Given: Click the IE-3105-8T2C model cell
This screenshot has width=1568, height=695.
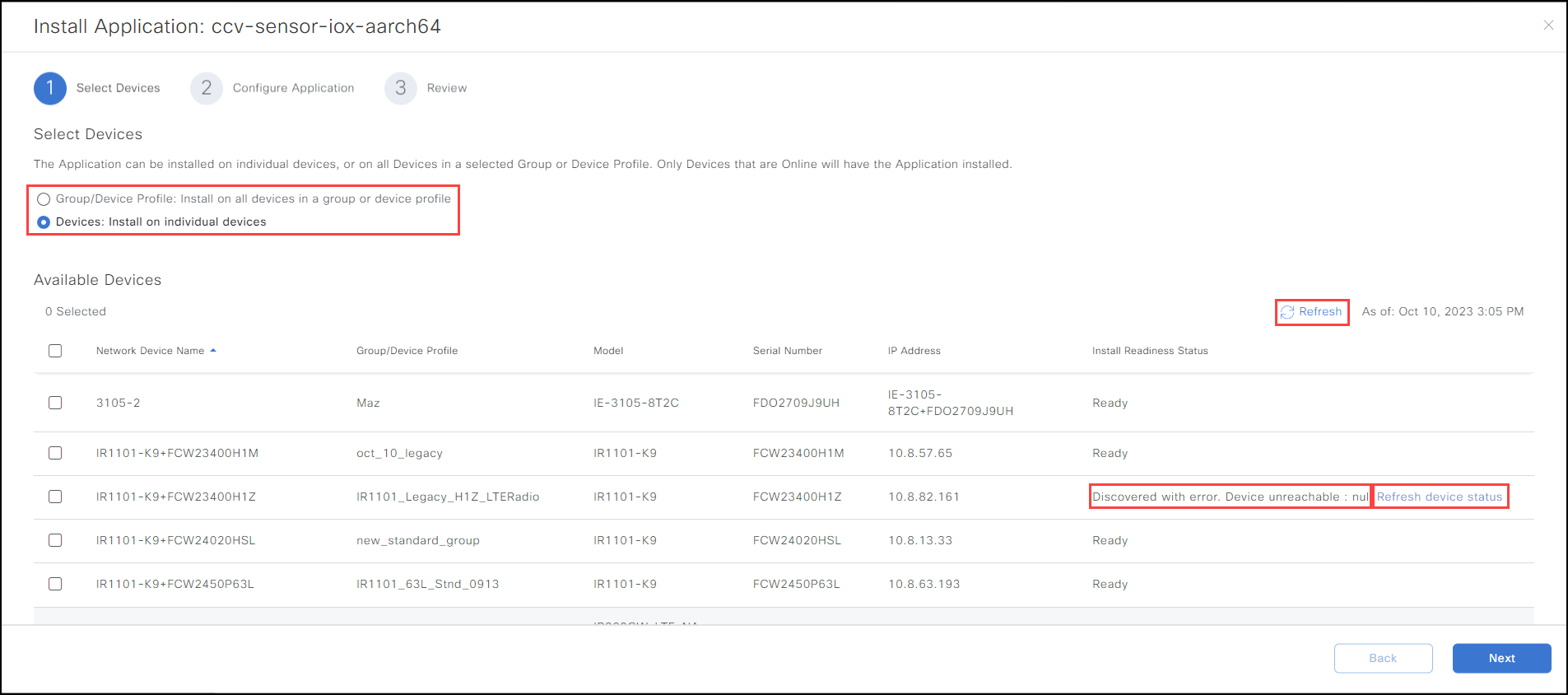Looking at the screenshot, I should pos(636,403).
